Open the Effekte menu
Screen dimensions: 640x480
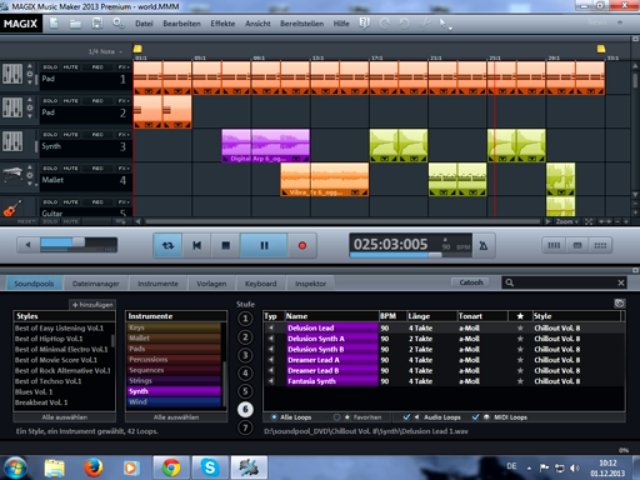coord(223,22)
